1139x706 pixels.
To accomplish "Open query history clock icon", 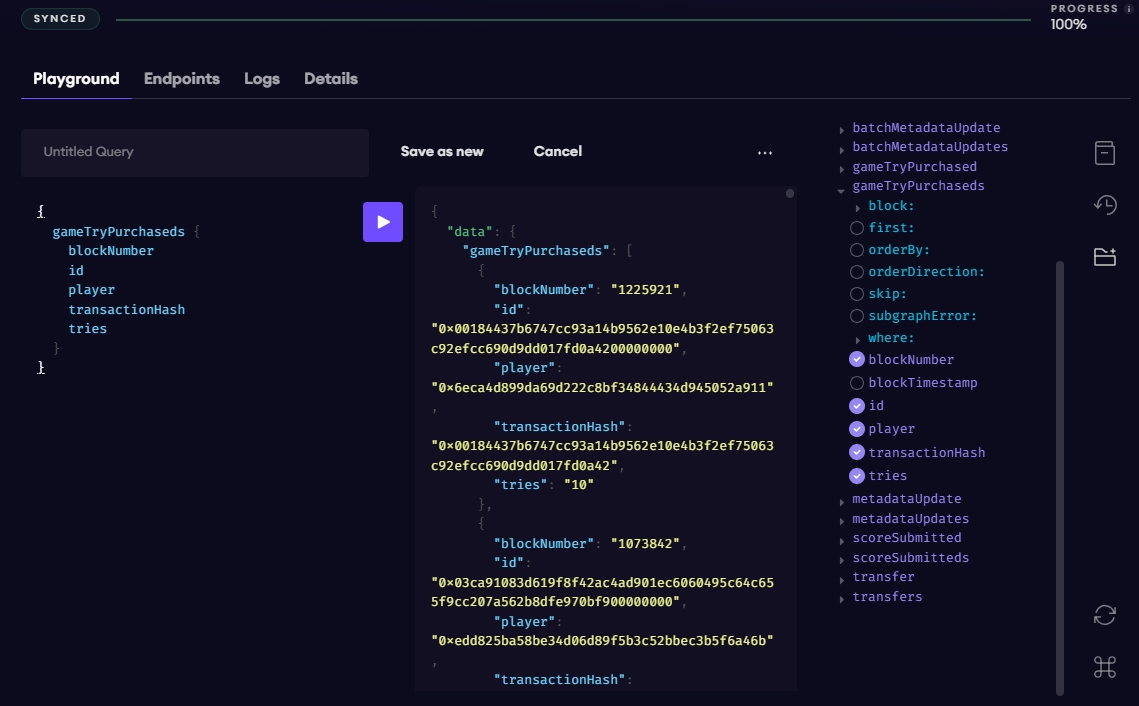I will pos(1104,205).
